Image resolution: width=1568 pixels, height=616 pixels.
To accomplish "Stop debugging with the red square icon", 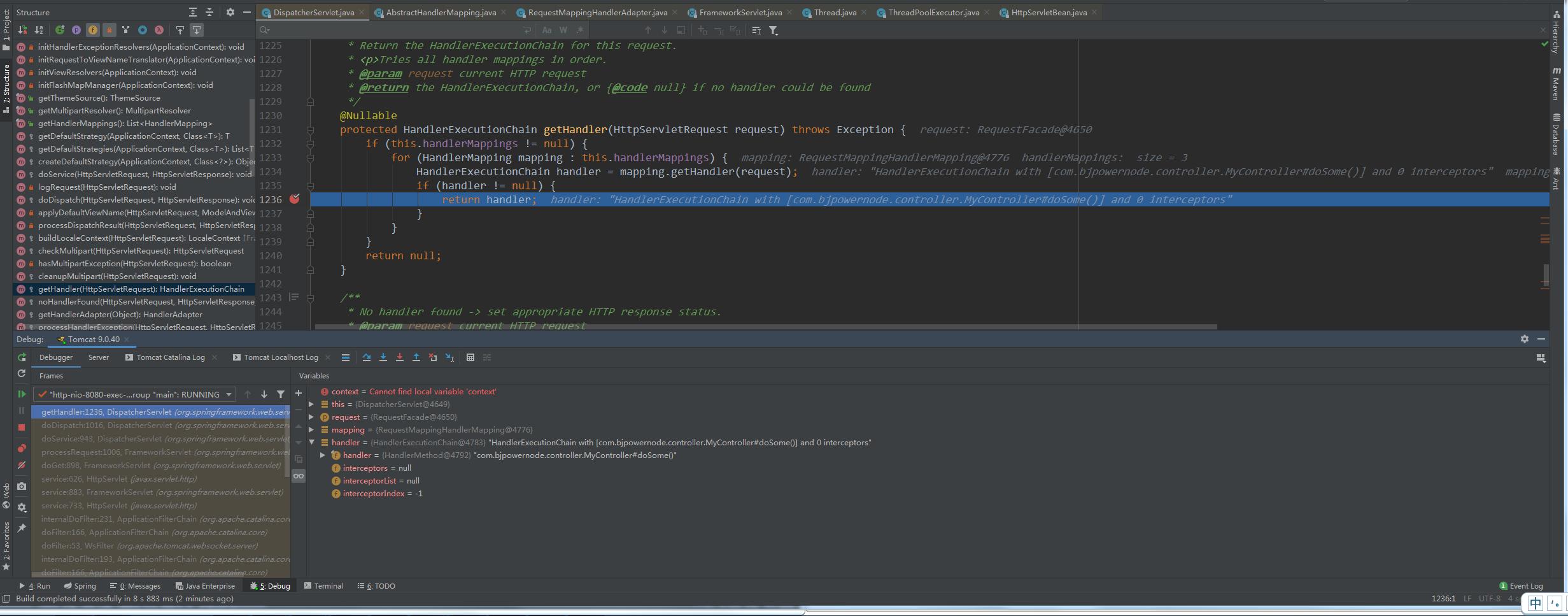I will click(x=22, y=427).
